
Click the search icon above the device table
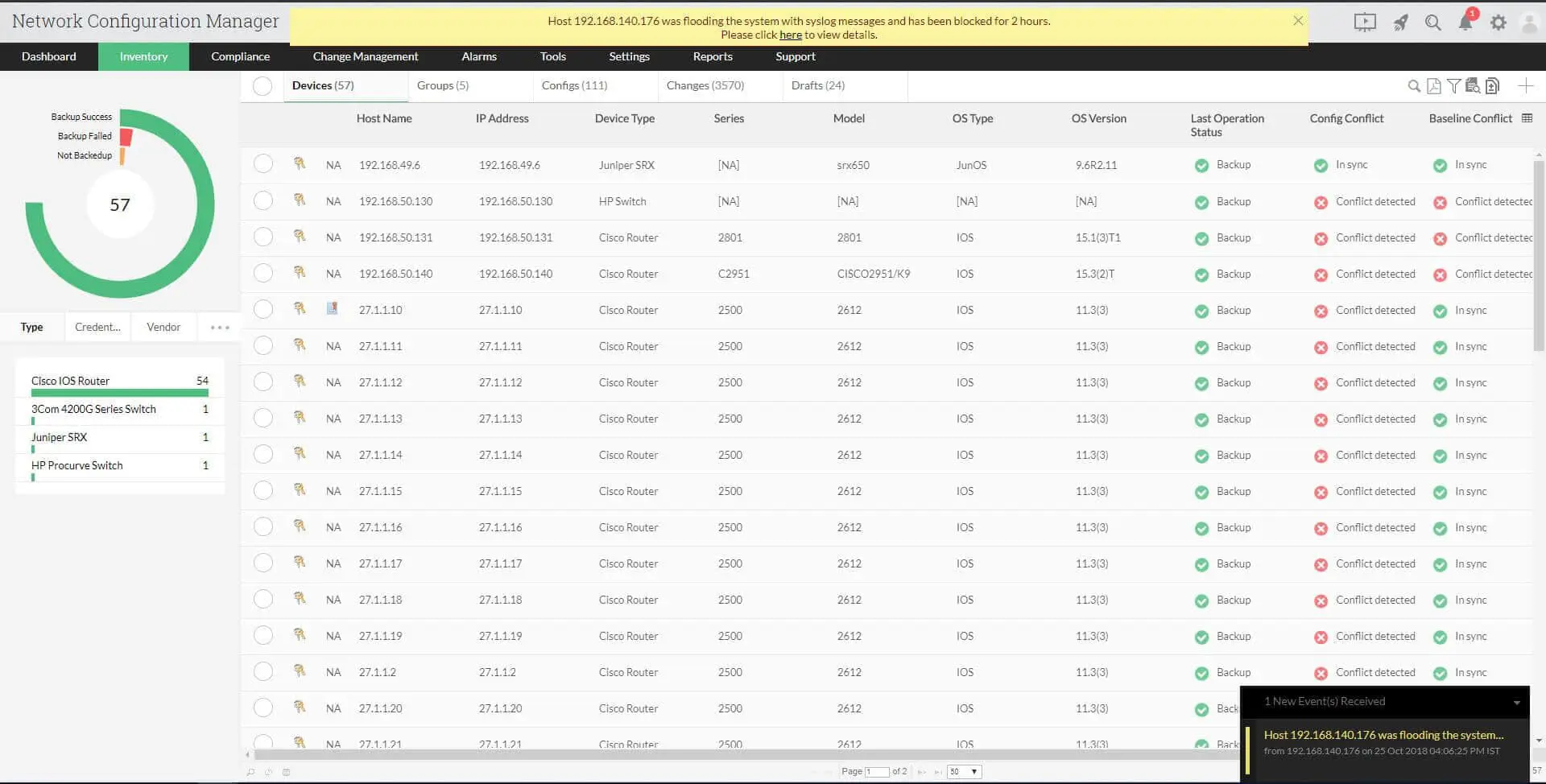point(1414,85)
